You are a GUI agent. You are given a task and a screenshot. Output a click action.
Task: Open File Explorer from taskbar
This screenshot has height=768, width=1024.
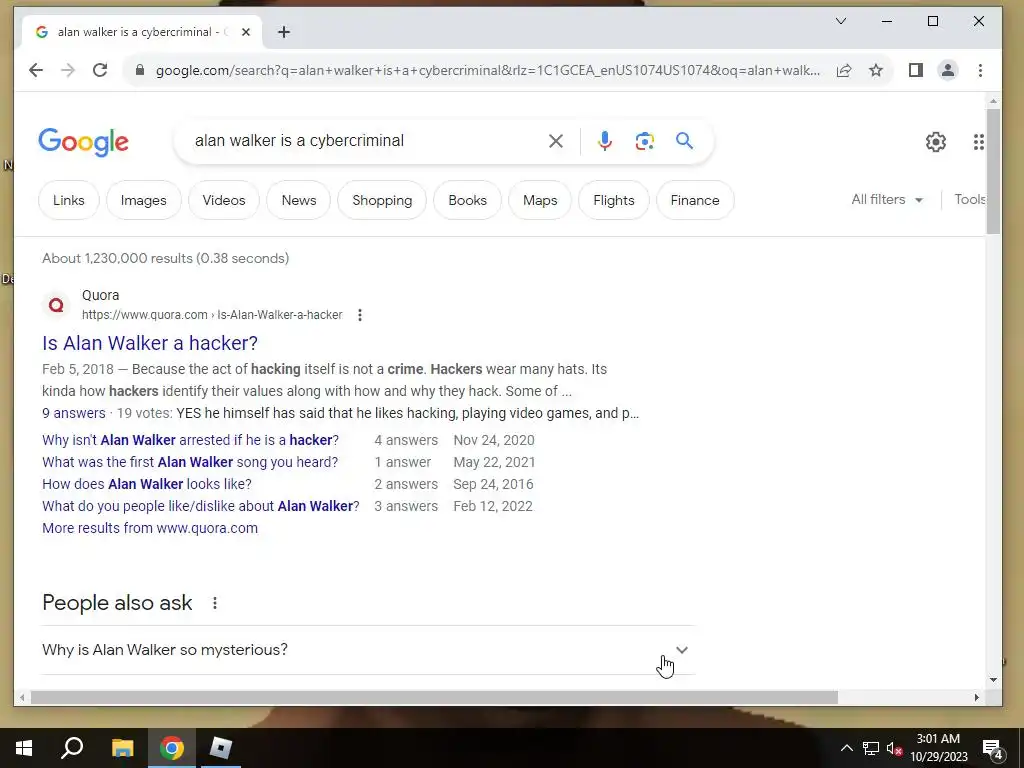tap(122, 748)
